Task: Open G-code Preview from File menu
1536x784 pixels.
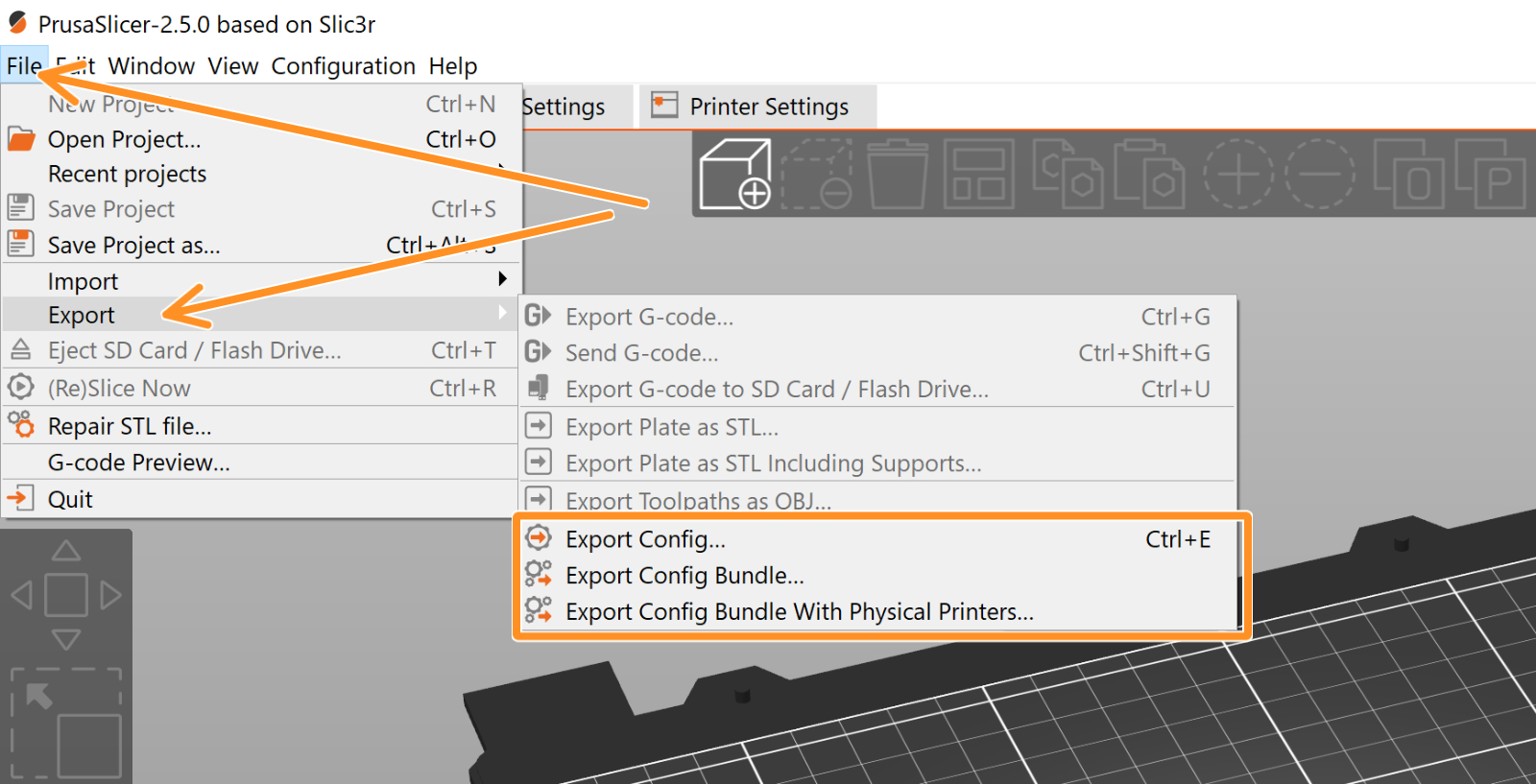Action: click(x=139, y=463)
